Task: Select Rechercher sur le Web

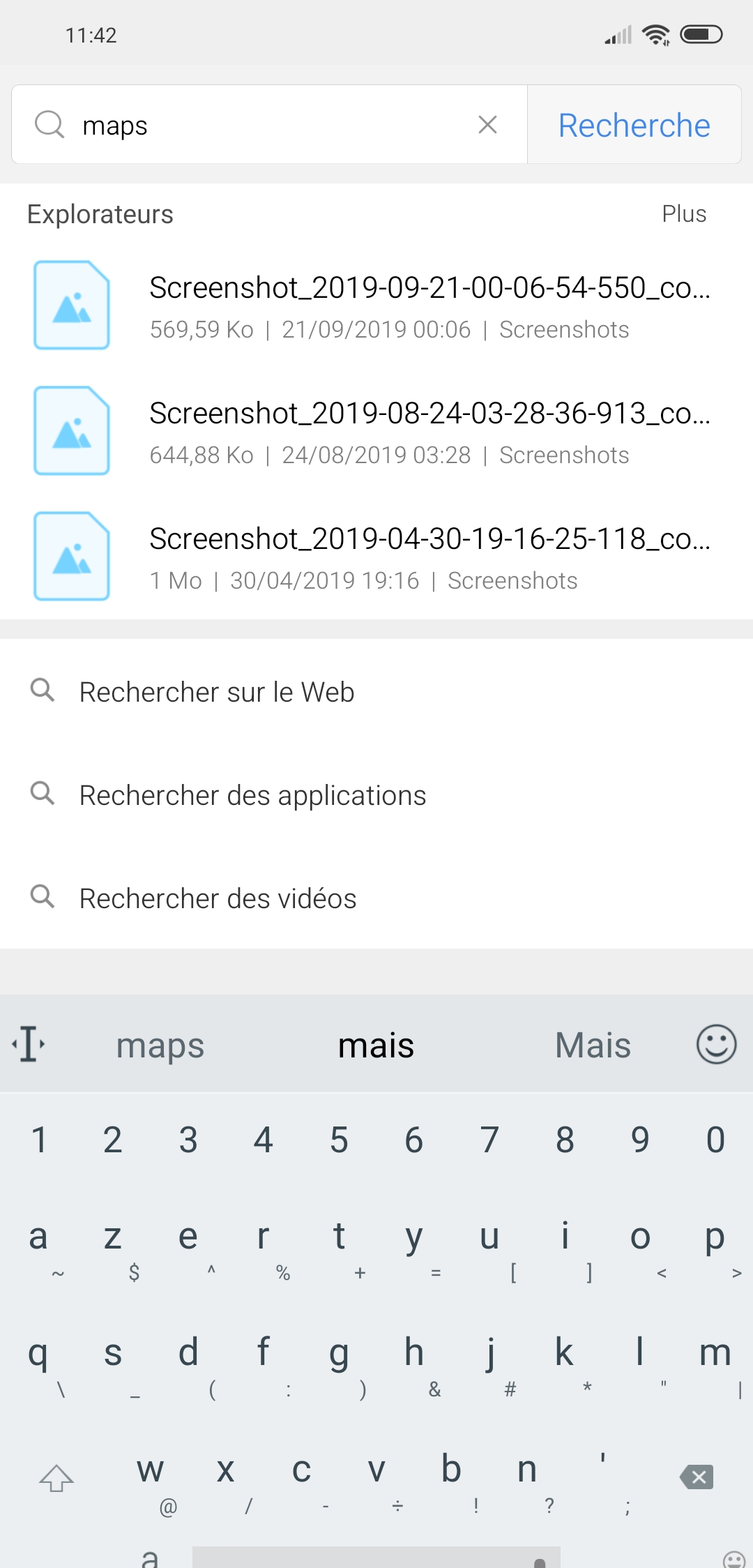Action: [376, 692]
